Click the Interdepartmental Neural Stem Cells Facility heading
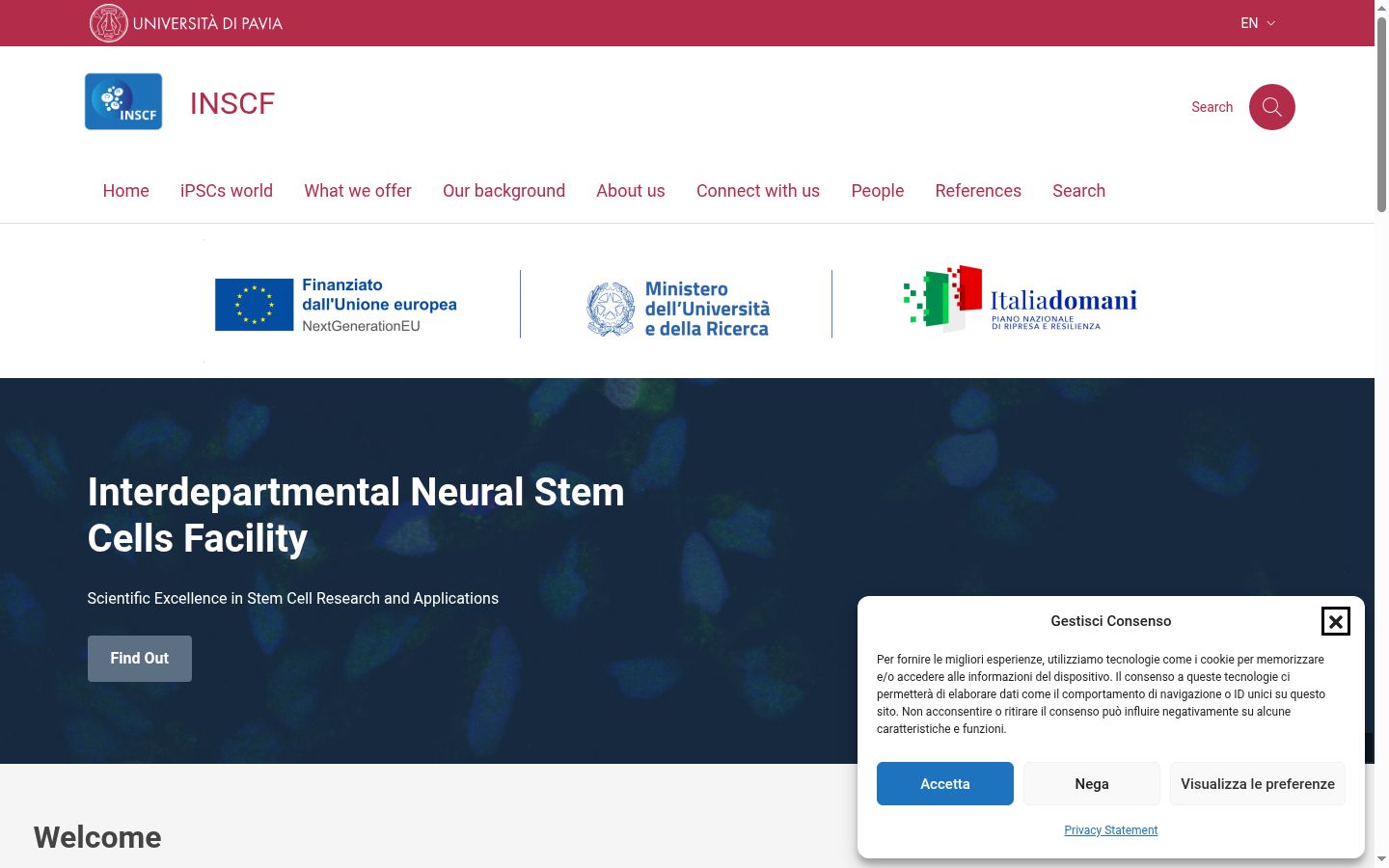This screenshot has width=1389, height=868. pyautogui.click(x=356, y=515)
